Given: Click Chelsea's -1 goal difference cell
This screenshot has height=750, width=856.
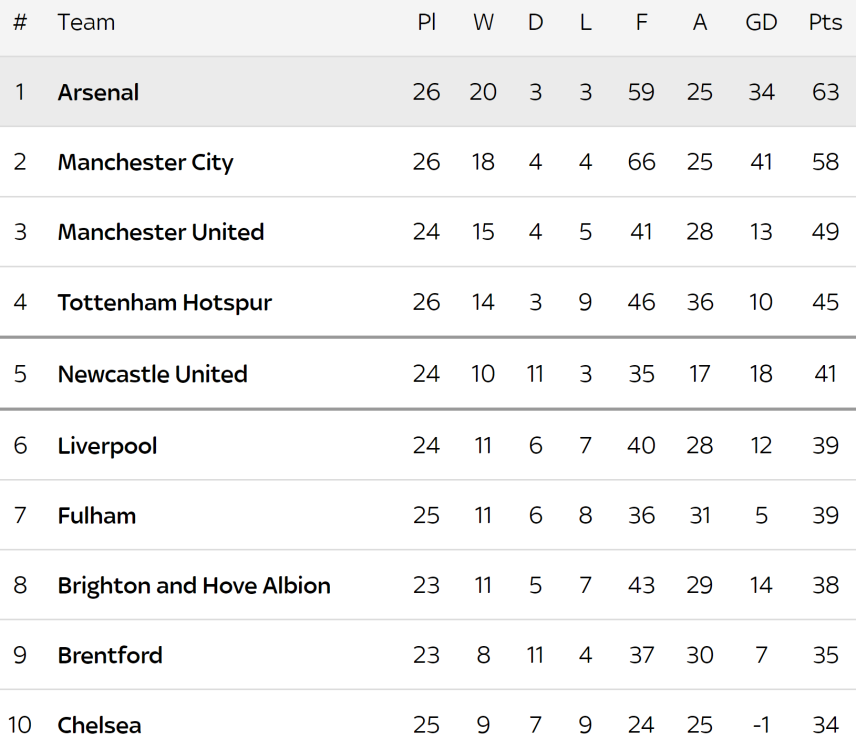Looking at the screenshot, I should [762, 725].
